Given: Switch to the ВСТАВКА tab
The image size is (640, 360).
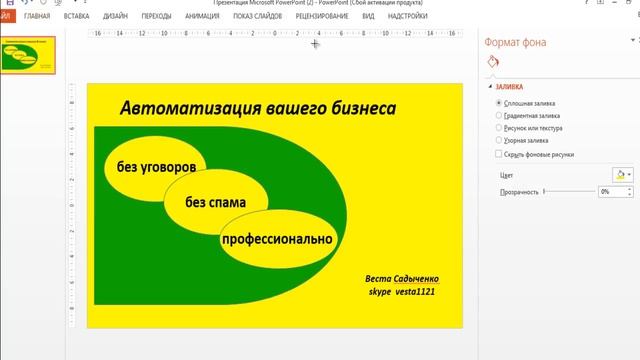Looking at the screenshot, I should click(76, 16).
